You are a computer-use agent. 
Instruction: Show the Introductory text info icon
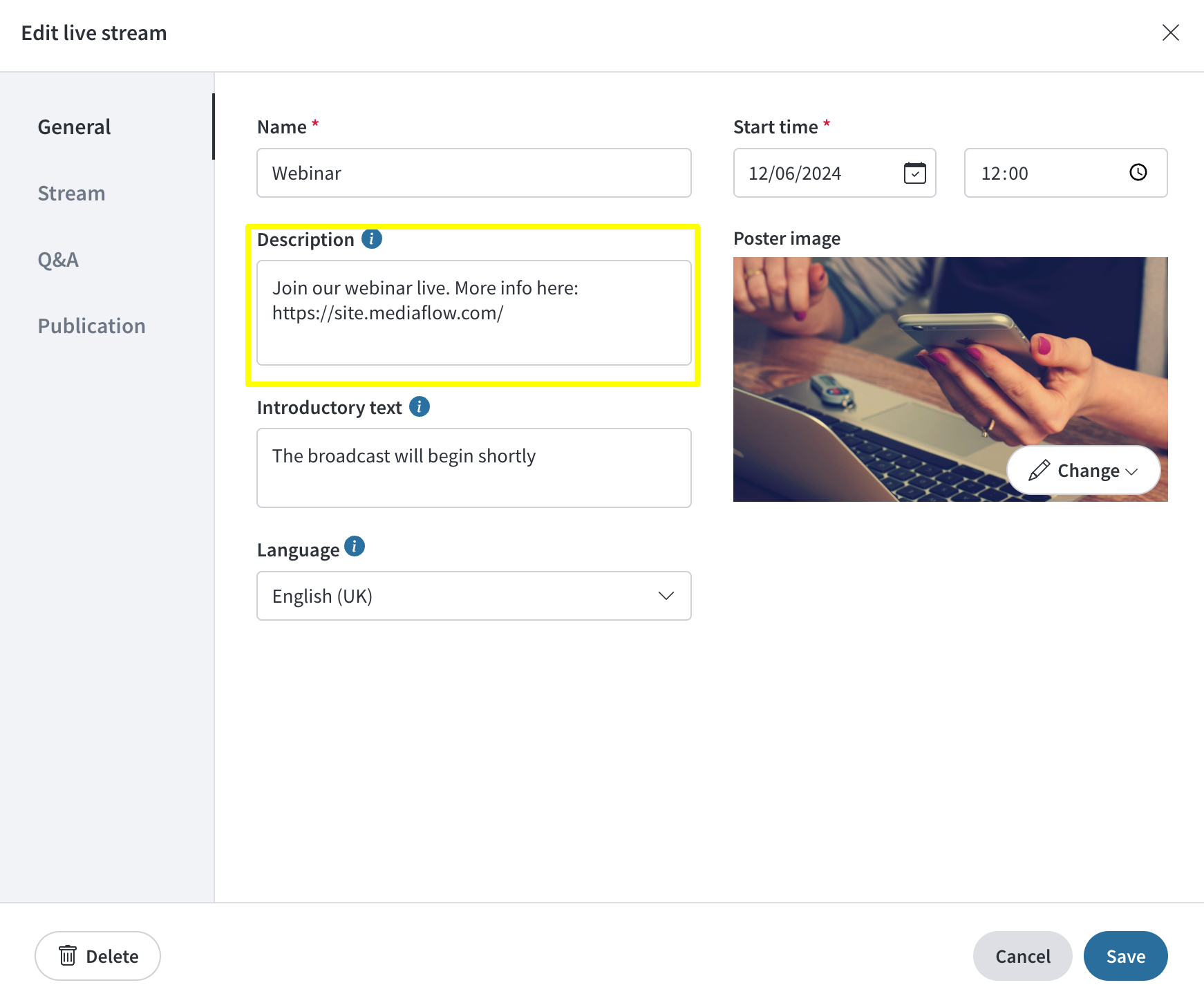[420, 406]
